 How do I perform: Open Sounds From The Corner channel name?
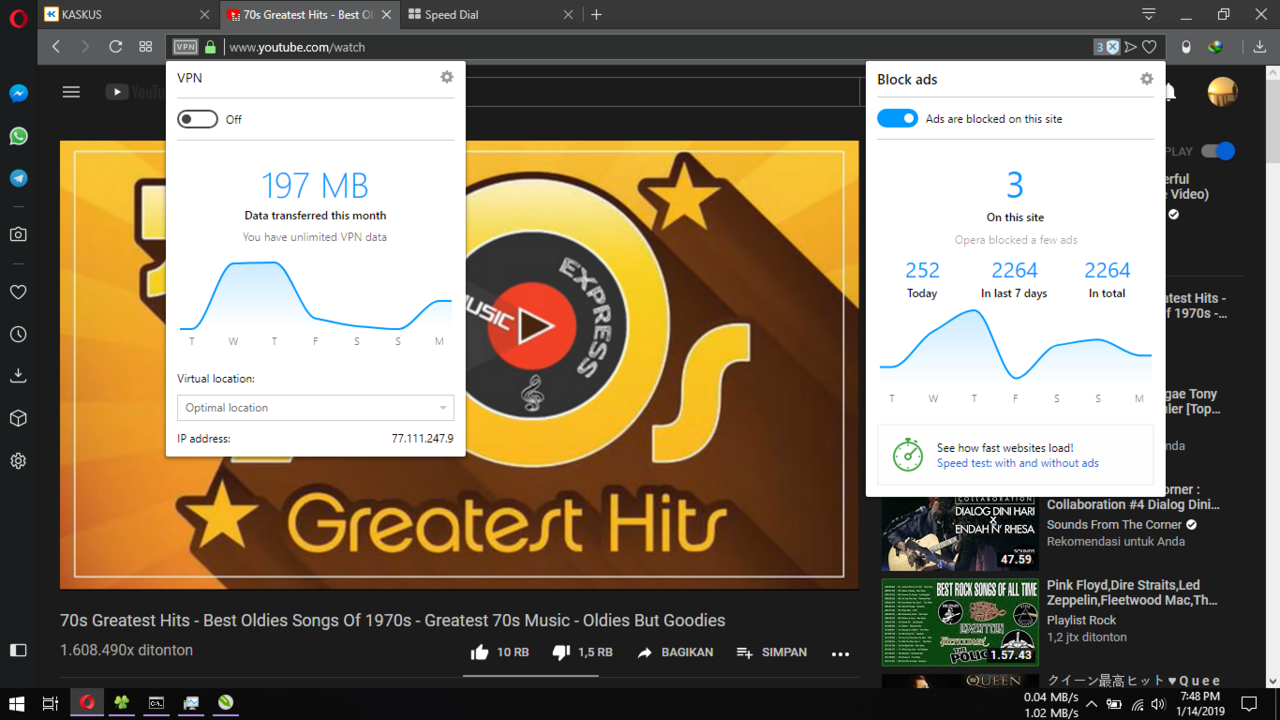click(x=1114, y=524)
